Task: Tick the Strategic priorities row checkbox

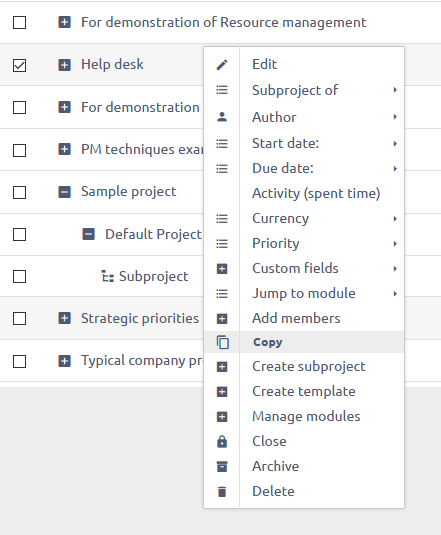Action: [x=19, y=318]
